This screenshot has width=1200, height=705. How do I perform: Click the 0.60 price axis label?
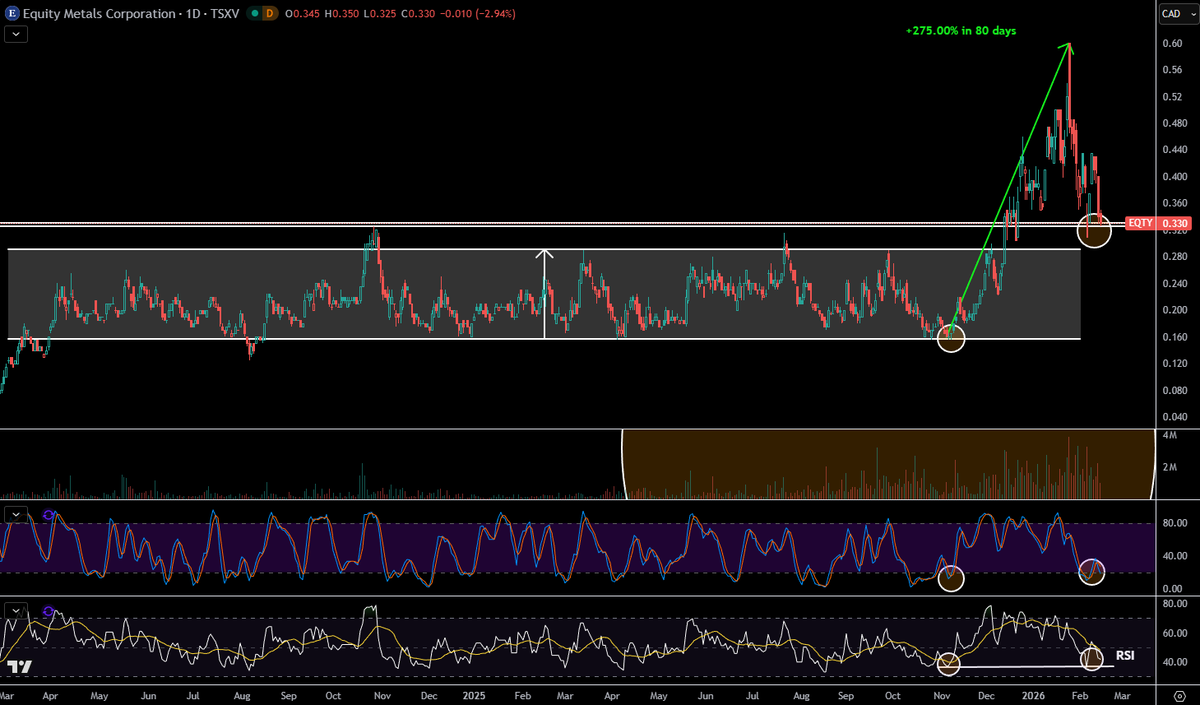click(x=1172, y=43)
